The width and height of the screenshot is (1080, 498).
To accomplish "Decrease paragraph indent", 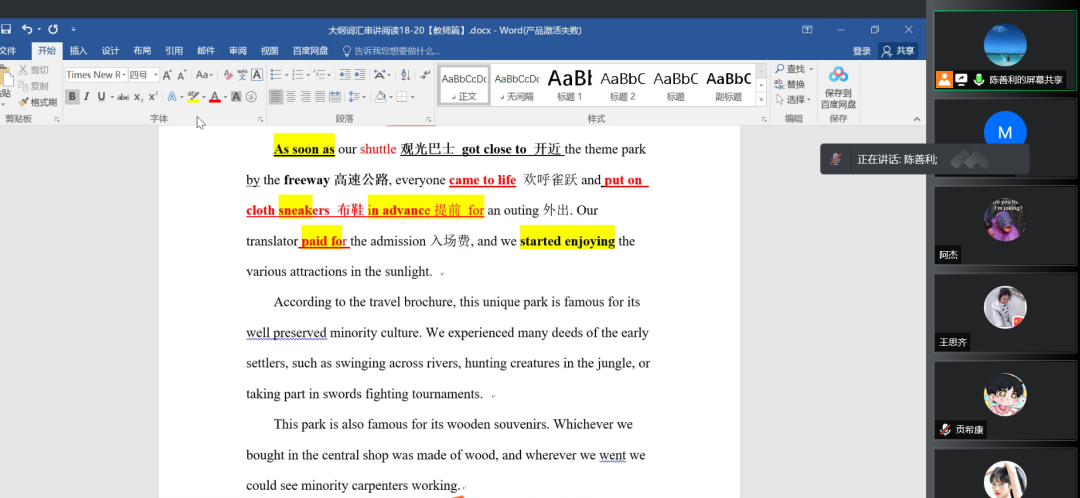I will 345,74.
